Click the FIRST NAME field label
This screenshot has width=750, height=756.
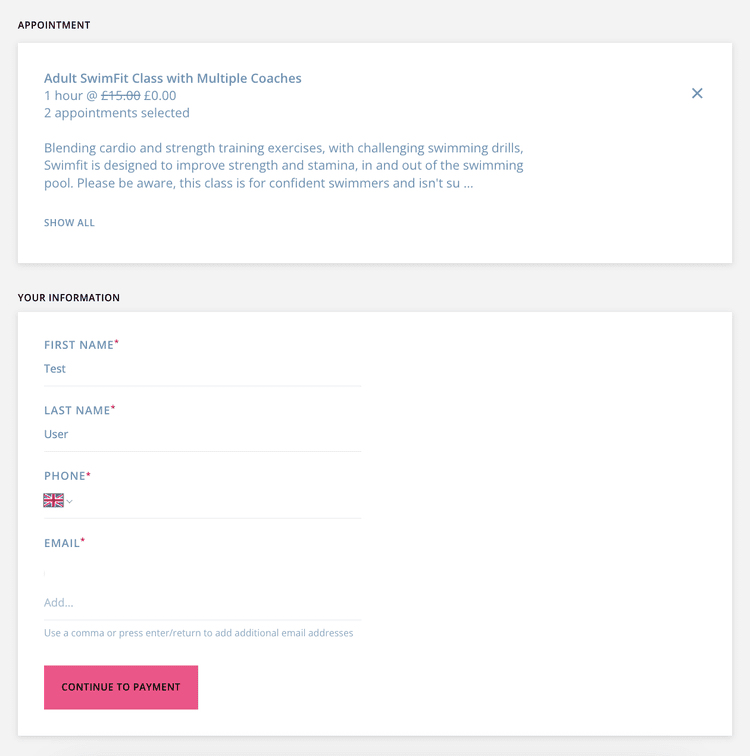tap(81, 345)
